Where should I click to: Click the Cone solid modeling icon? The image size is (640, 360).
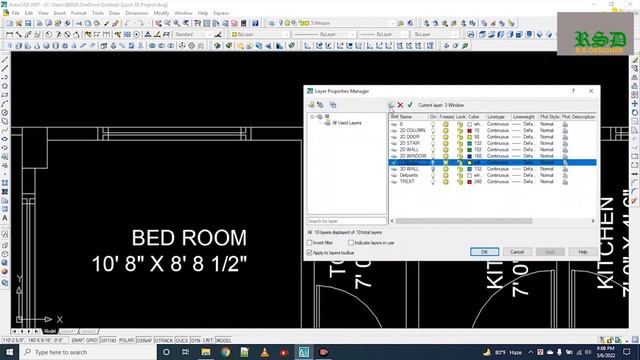coord(37,46)
